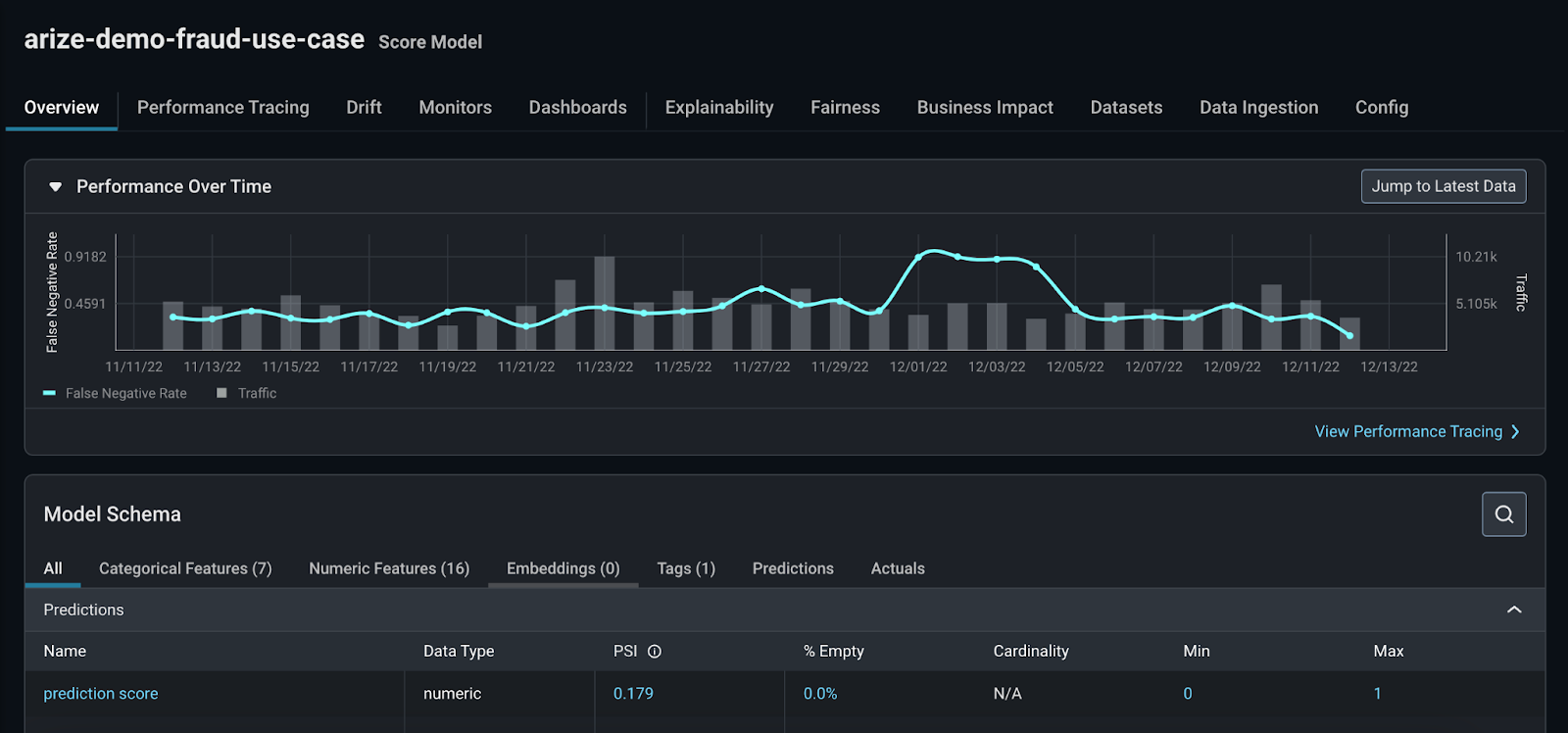Click the Max value 1
Image resolution: width=1568 pixels, height=733 pixels.
click(1377, 694)
